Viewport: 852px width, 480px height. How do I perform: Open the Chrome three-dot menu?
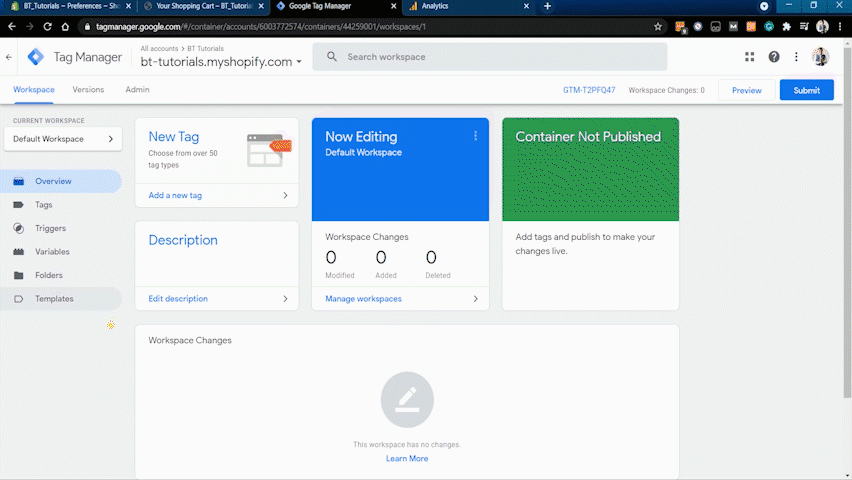point(840,26)
